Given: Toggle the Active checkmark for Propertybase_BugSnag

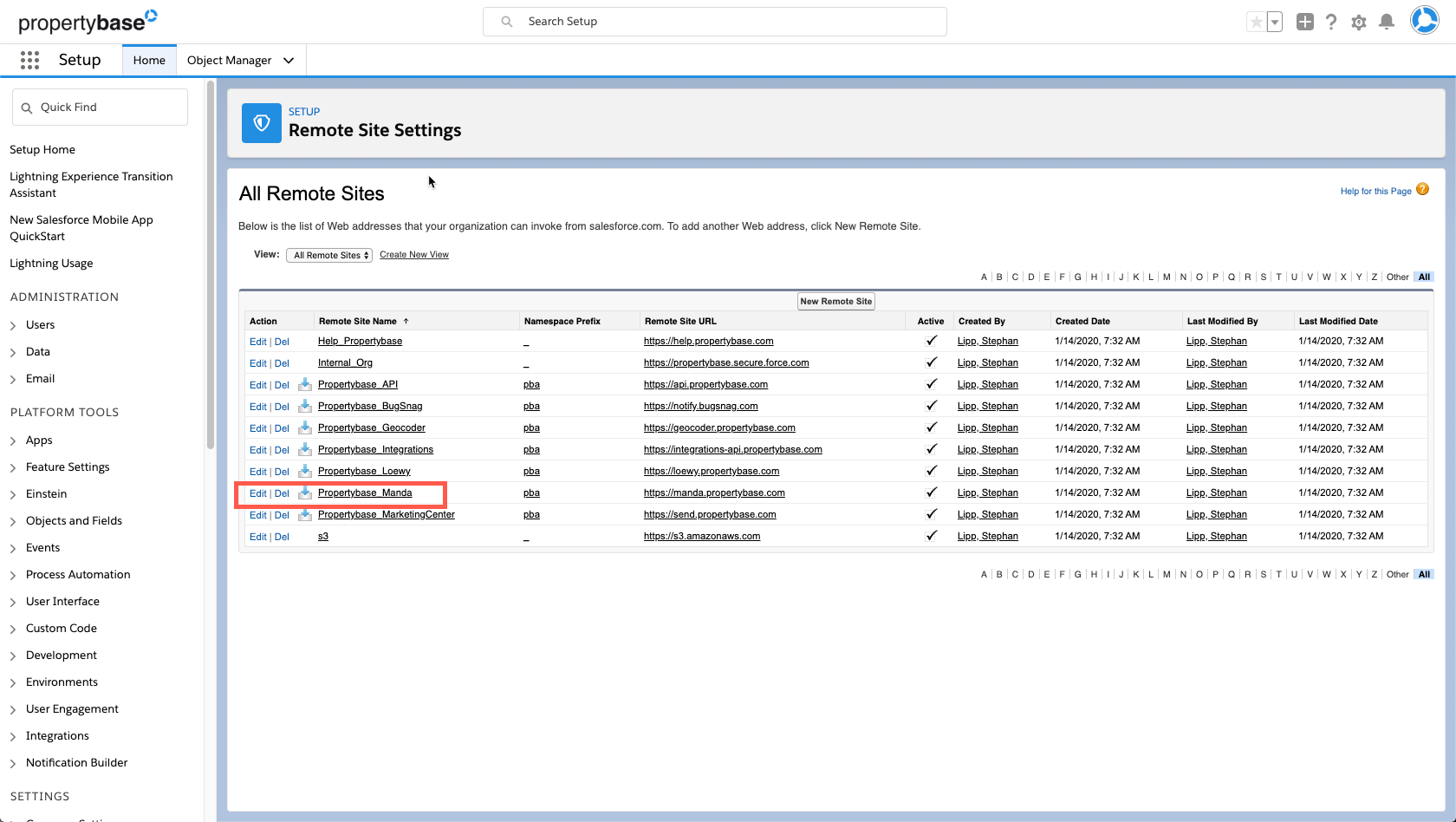Looking at the screenshot, I should (932, 406).
